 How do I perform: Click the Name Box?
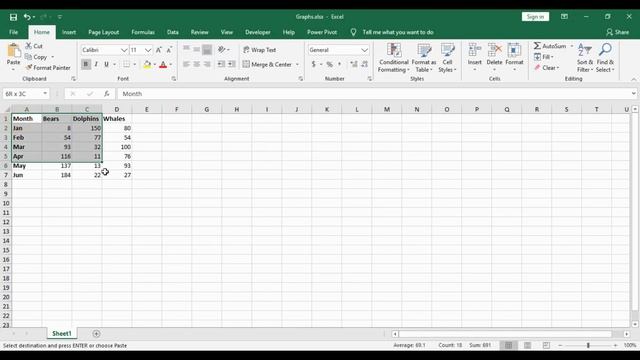[25, 94]
